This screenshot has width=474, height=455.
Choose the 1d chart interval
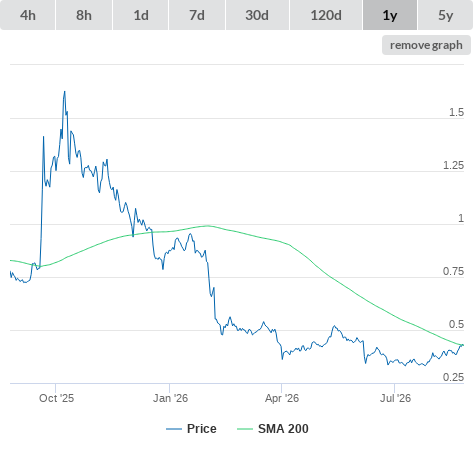point(141,15)
